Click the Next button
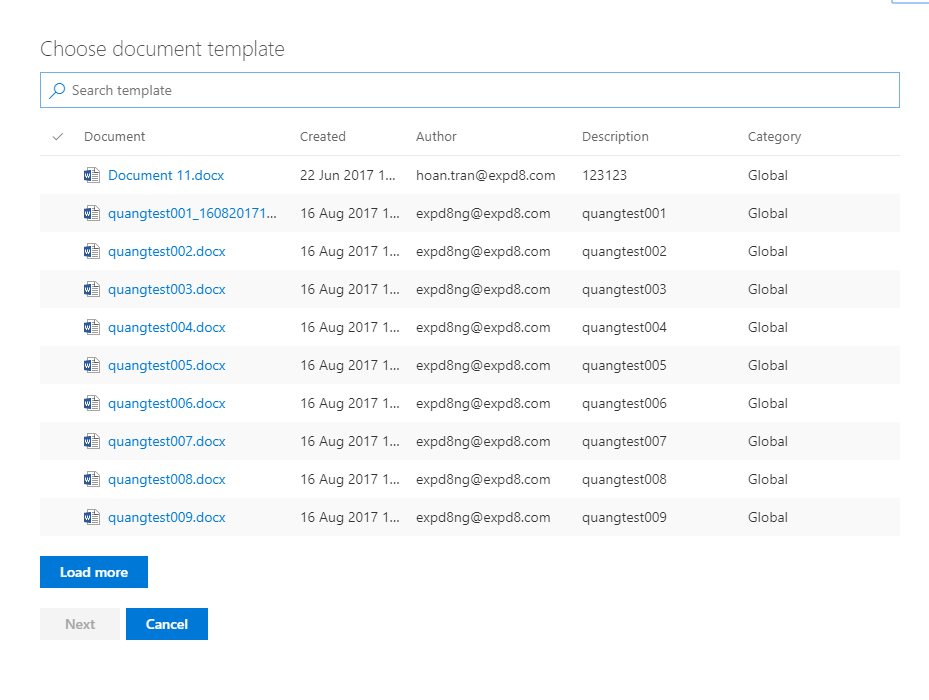 [x=80, y=624]
